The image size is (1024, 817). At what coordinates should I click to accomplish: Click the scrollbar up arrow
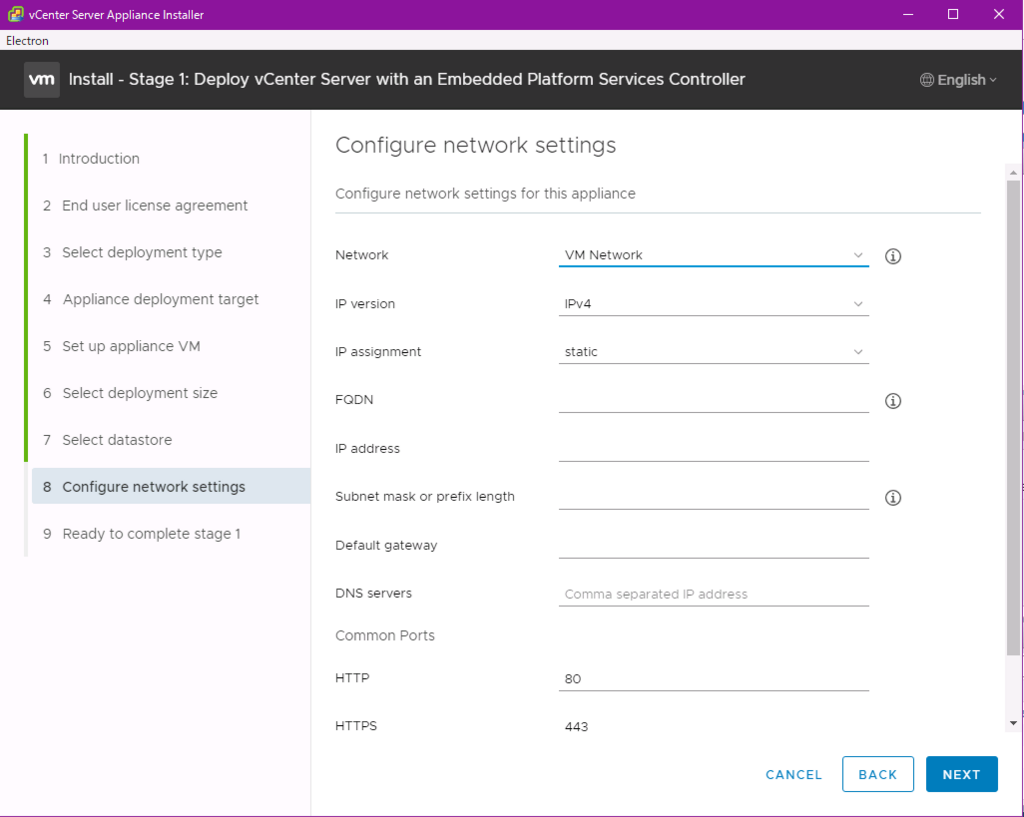pyautogui.click(x=1013, y=173)
